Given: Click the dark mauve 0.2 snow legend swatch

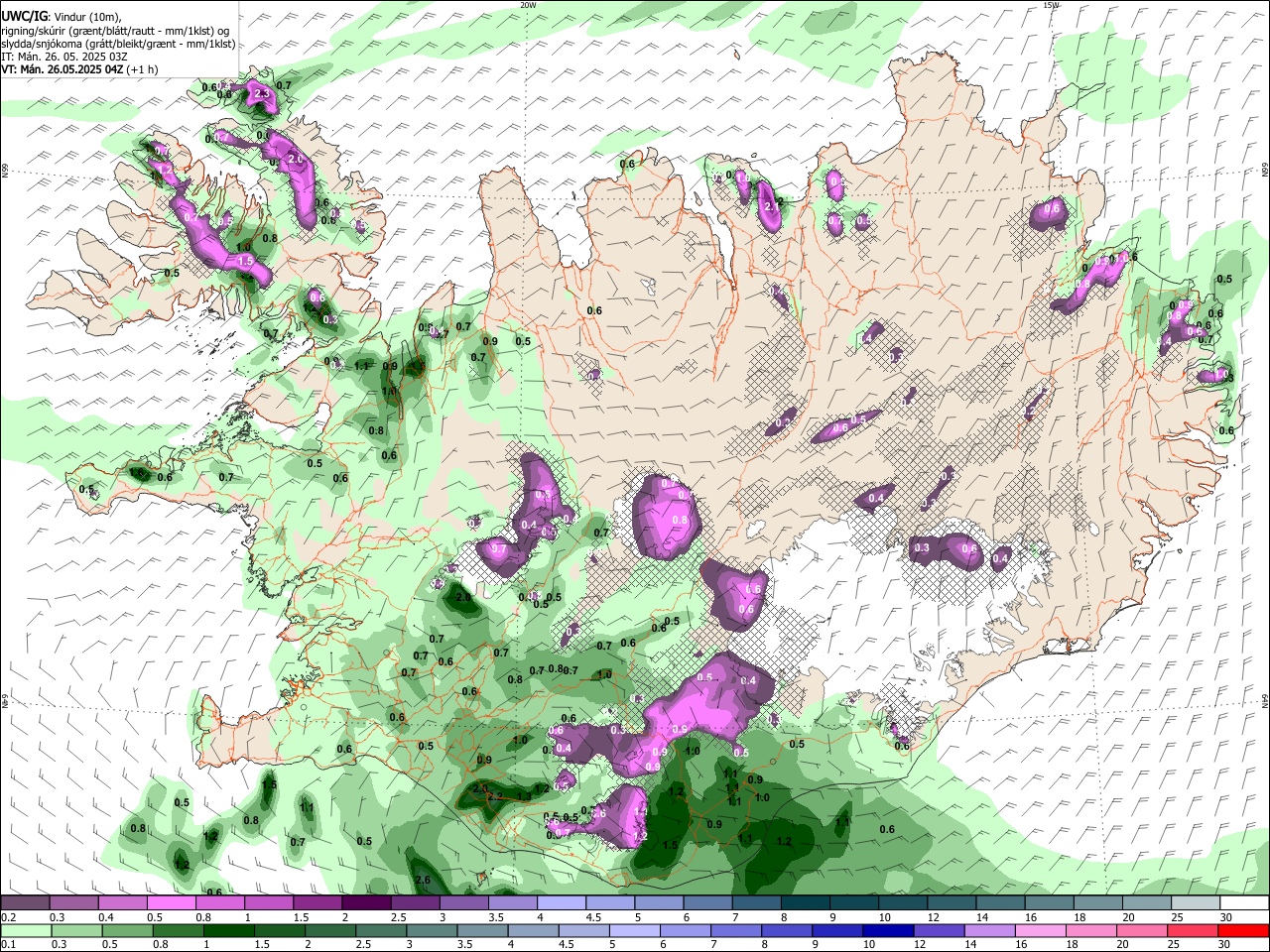Looking at the screenshot, I should 25,903.
